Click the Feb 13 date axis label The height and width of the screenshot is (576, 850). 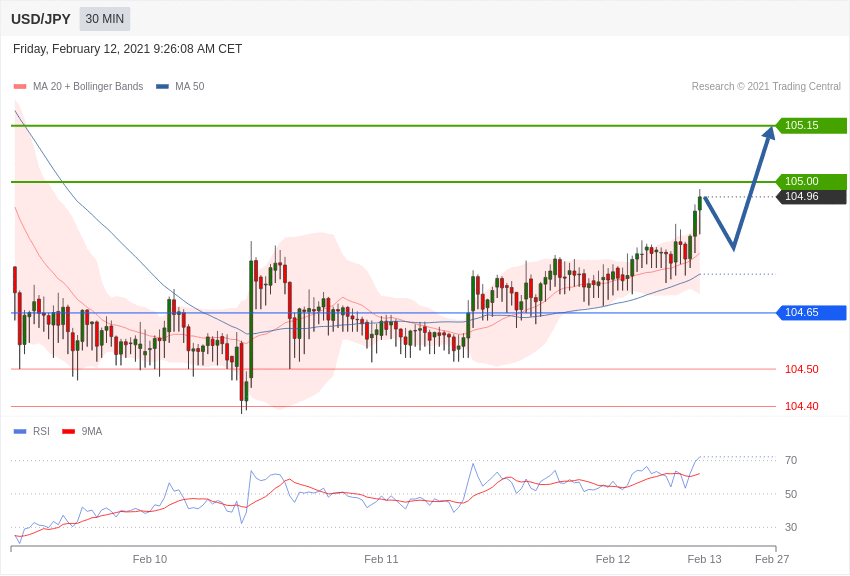(x=705, y=560)
